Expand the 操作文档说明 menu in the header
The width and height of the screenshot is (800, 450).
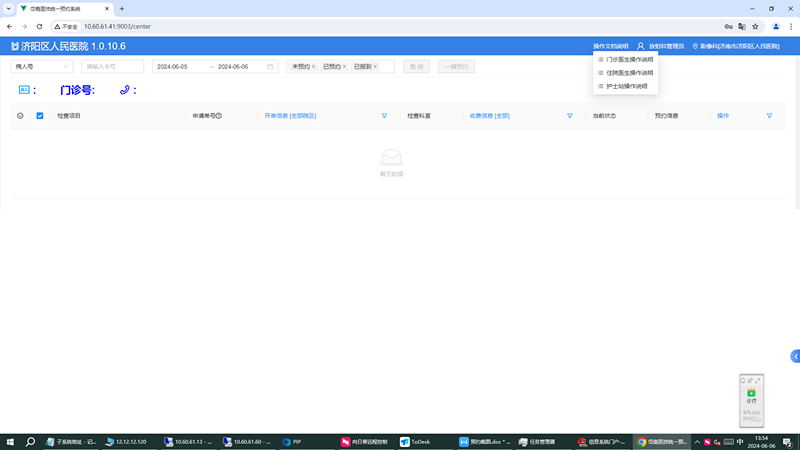point(610,46)
